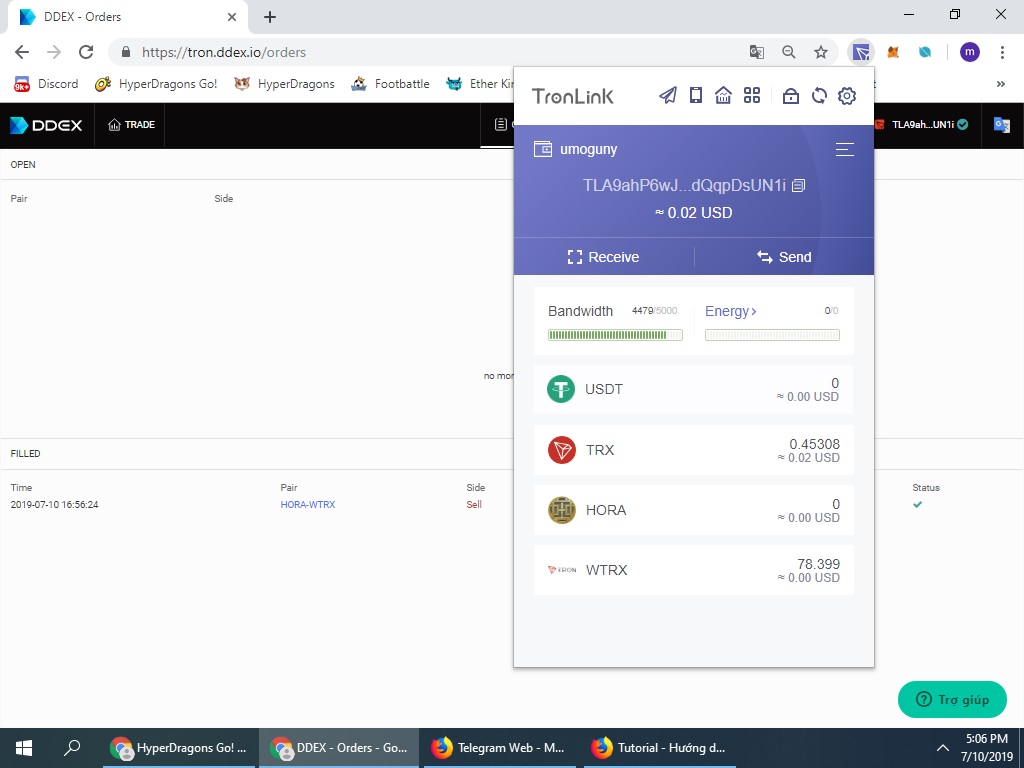Screen dimensions: 1024x768
Task: Open the TronLink apps grid icon
Action: click(x=752, y=95)
